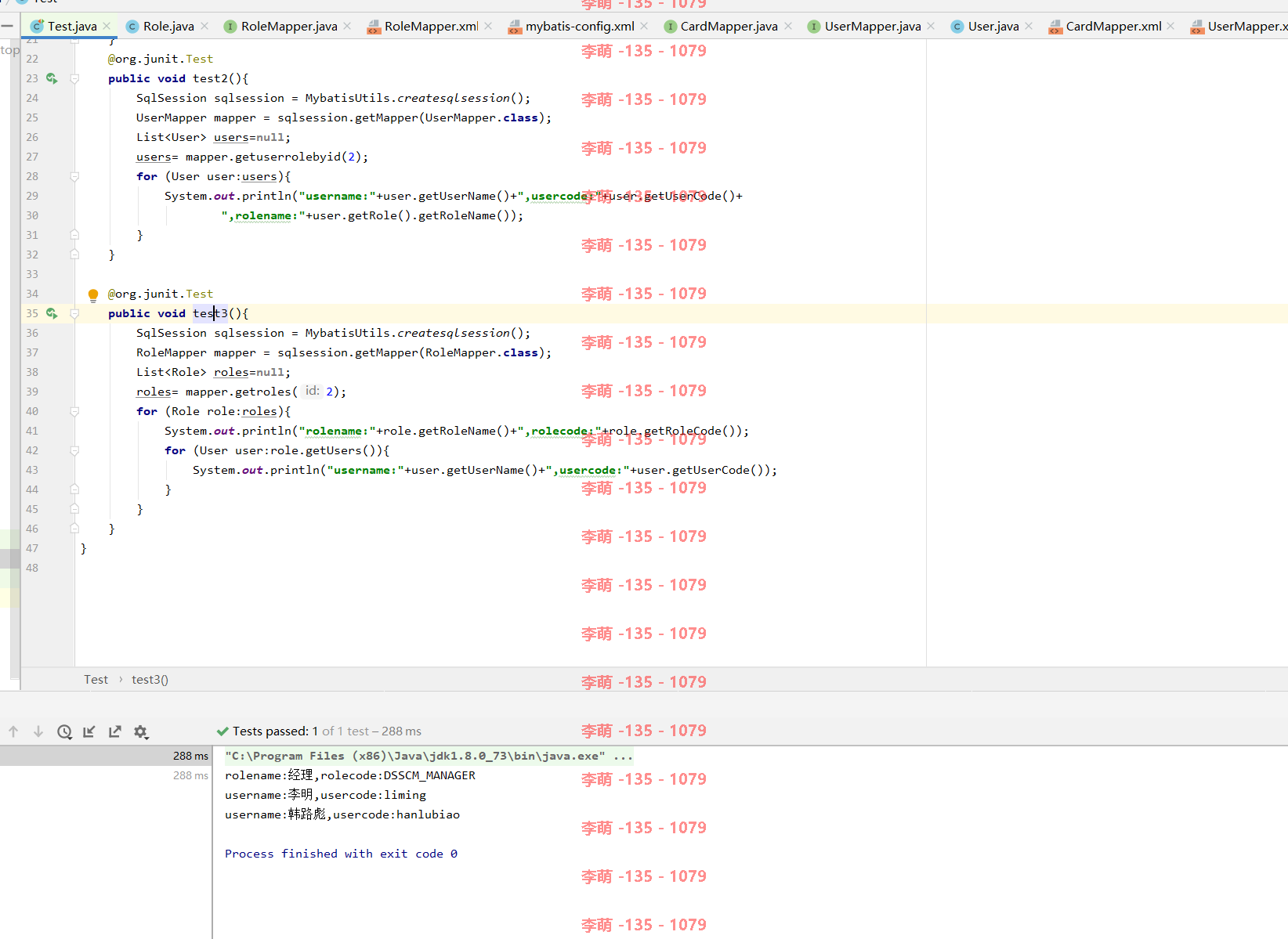
Task: Open test runner settings gear
Action: (141, 731)
